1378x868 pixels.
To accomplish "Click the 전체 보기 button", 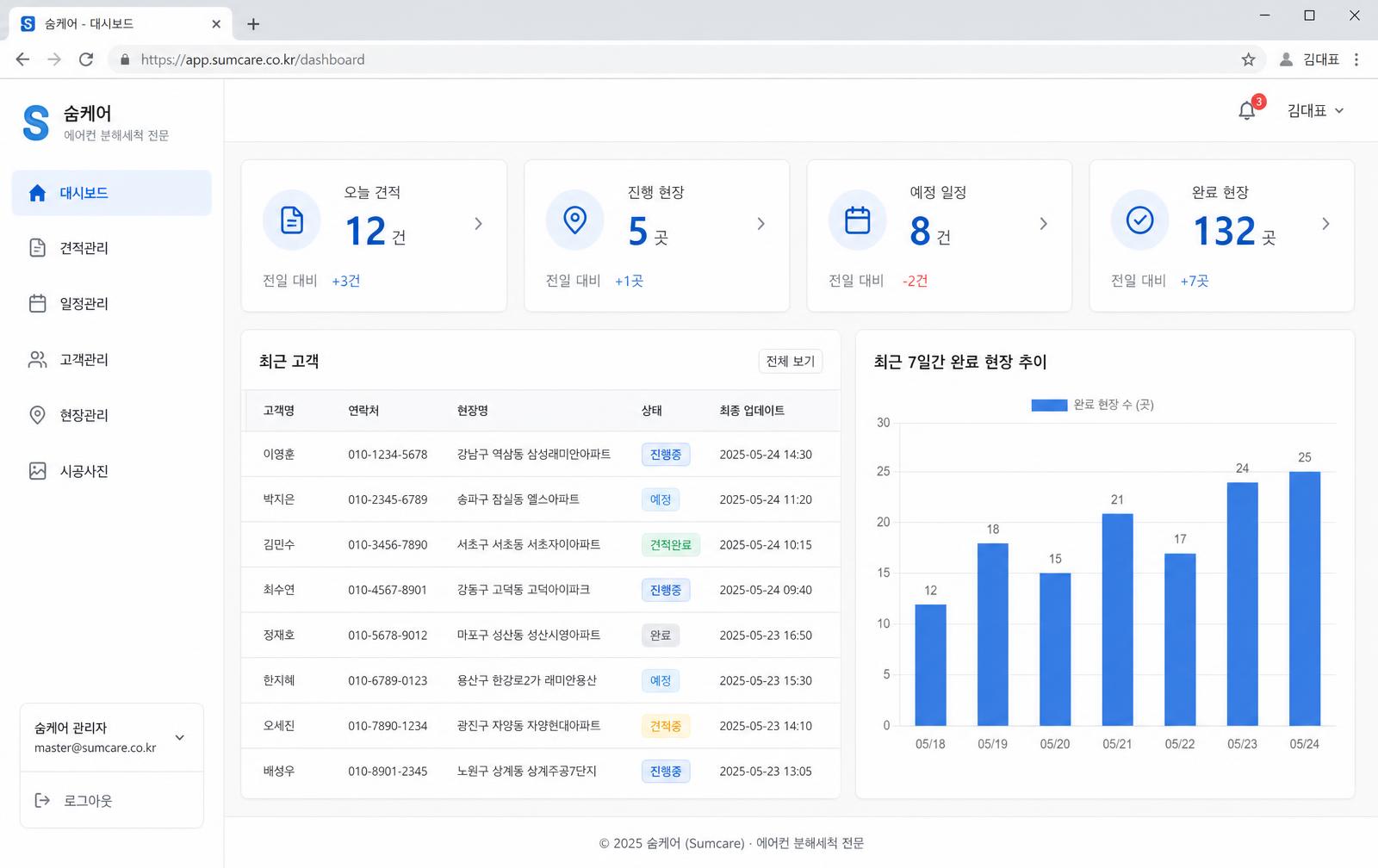I will pyautogui.click(x=791, y=361).
